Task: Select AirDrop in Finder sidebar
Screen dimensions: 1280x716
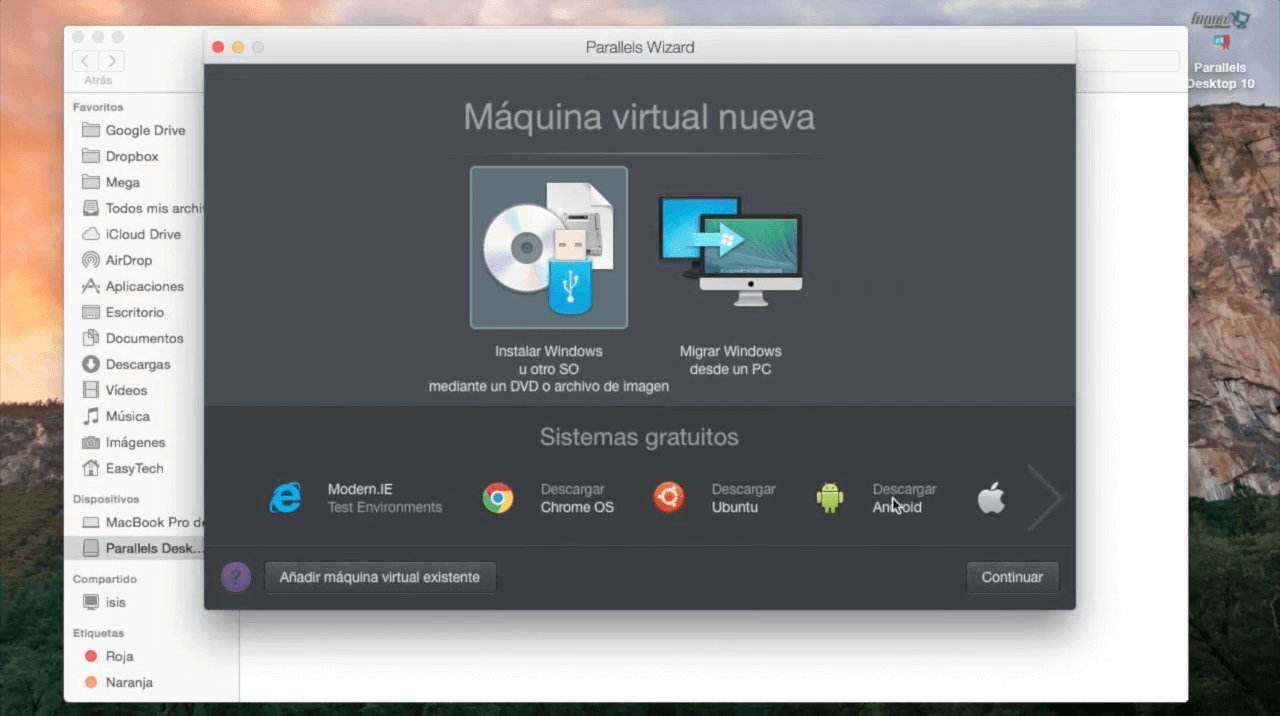Action: [128, 260]
